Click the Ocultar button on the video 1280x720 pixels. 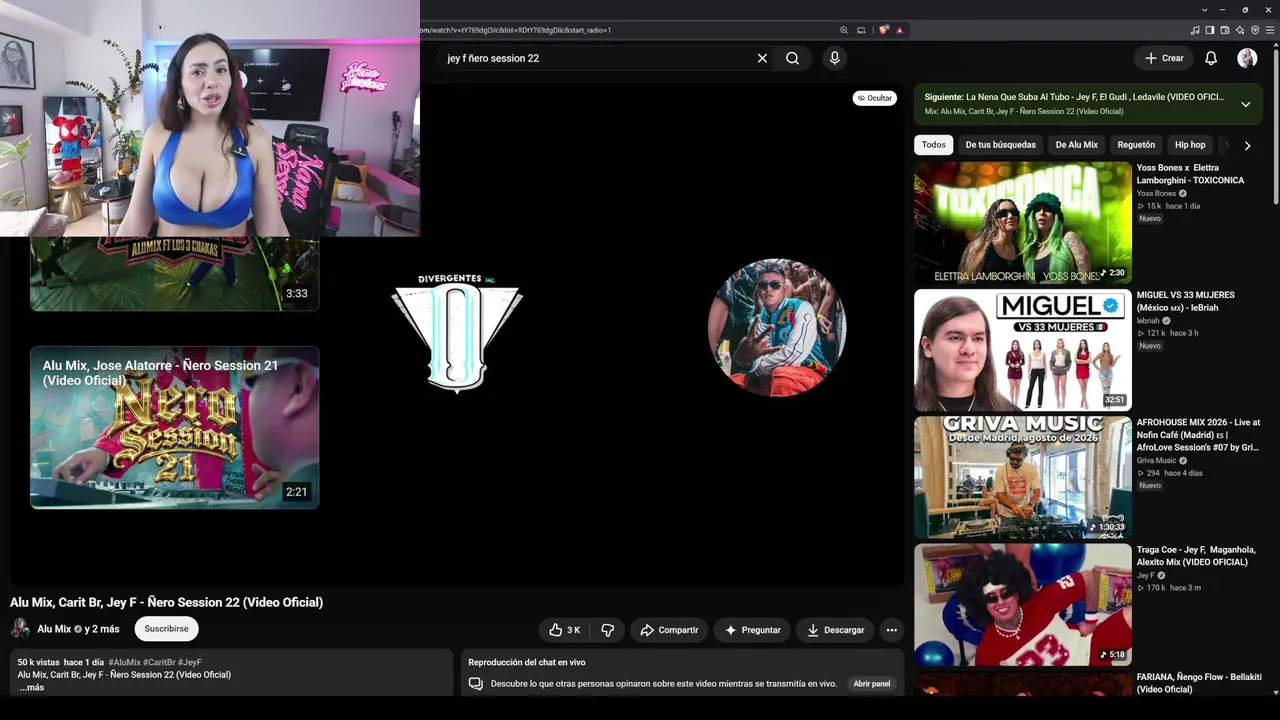tap(874, 98)
